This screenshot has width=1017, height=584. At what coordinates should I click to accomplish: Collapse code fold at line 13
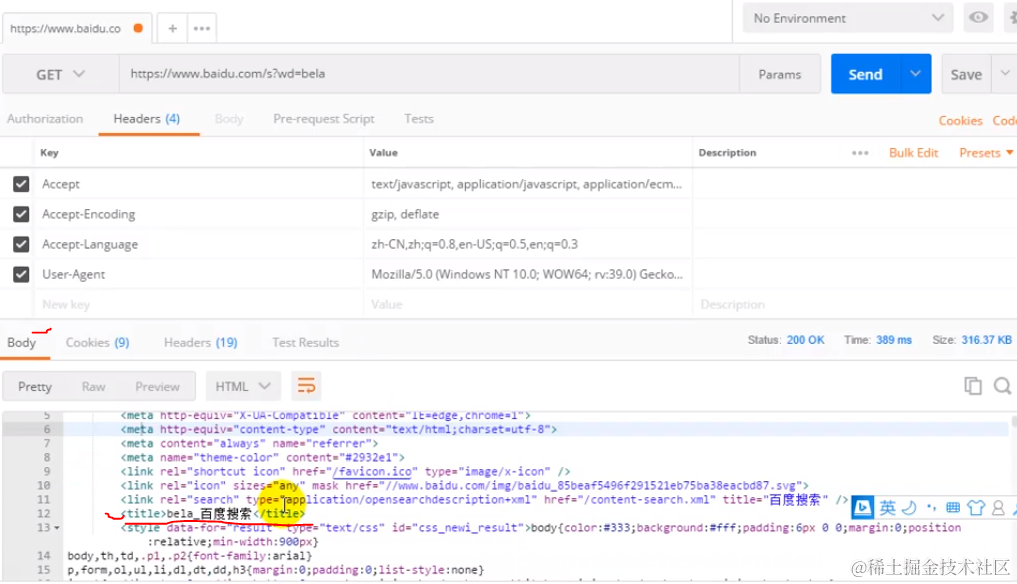[57, 528]
